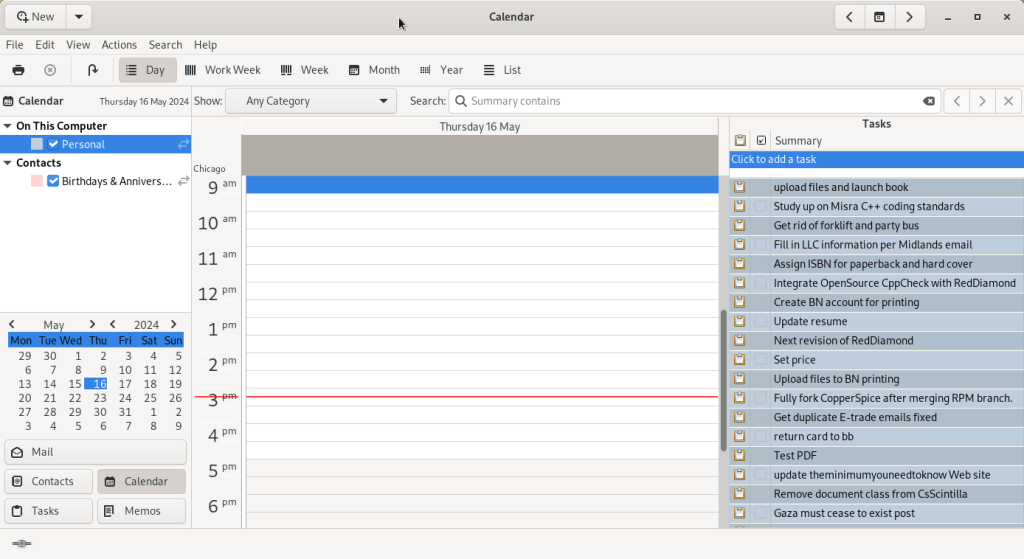Open the Actions menu
This screenshot has height=559, width=1024.
coord(119,44)
